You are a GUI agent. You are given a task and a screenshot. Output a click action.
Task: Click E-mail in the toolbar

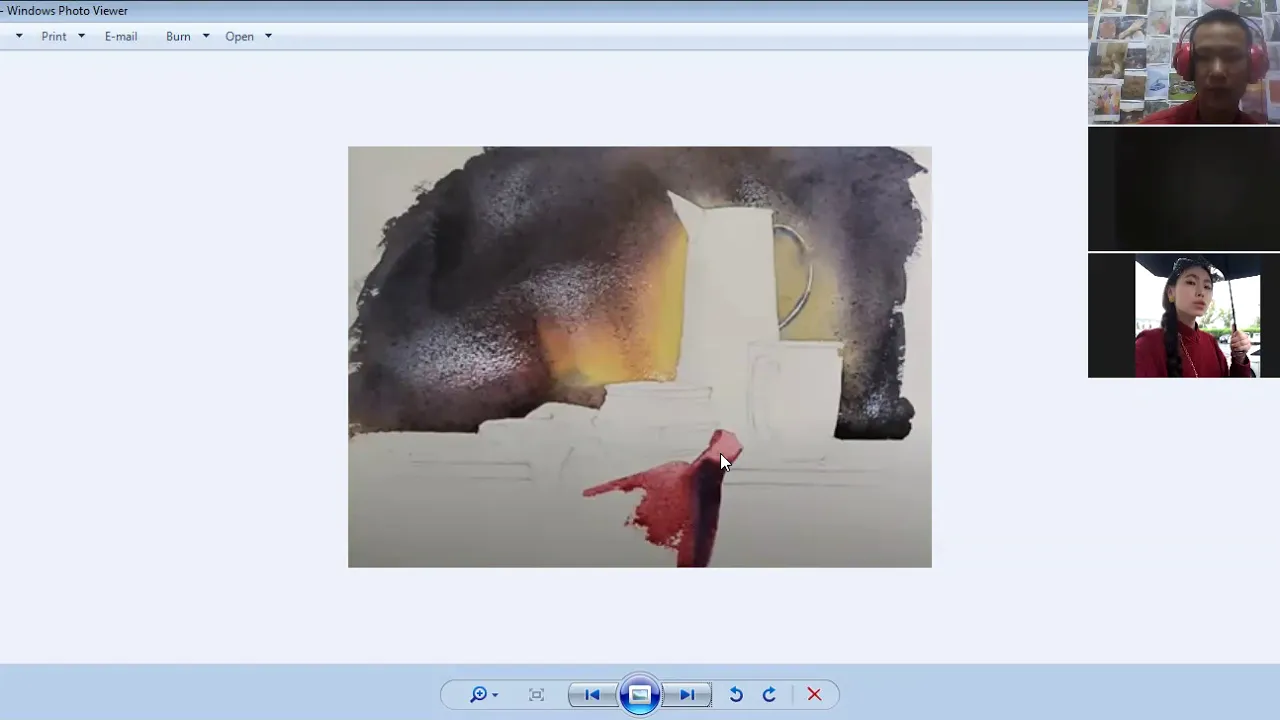tap(121, 36)
